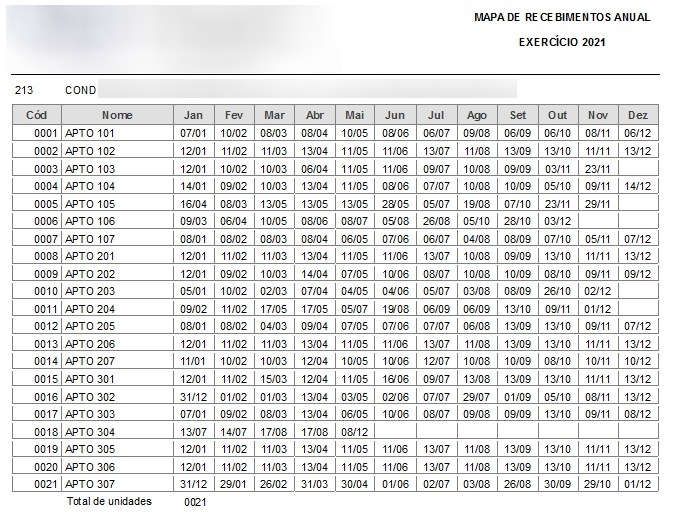The width and height of the screenshot is (676, 512).
Task: Click the condominium number 213
Action: click(x=24, y=90)
